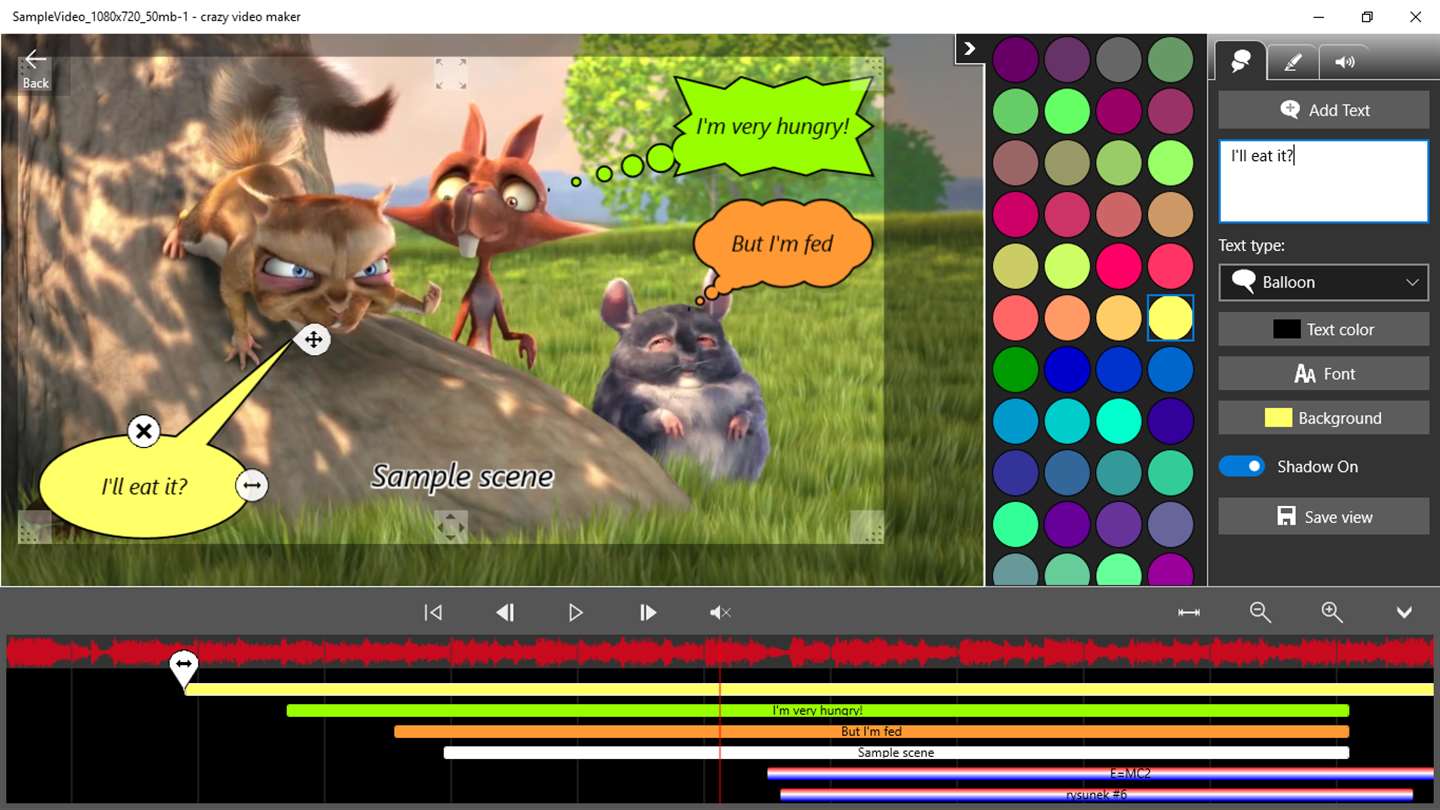The height and width of the screenshot is (810, 1440).
Task: Select the yellow timeline track
Action: (810, 690)
